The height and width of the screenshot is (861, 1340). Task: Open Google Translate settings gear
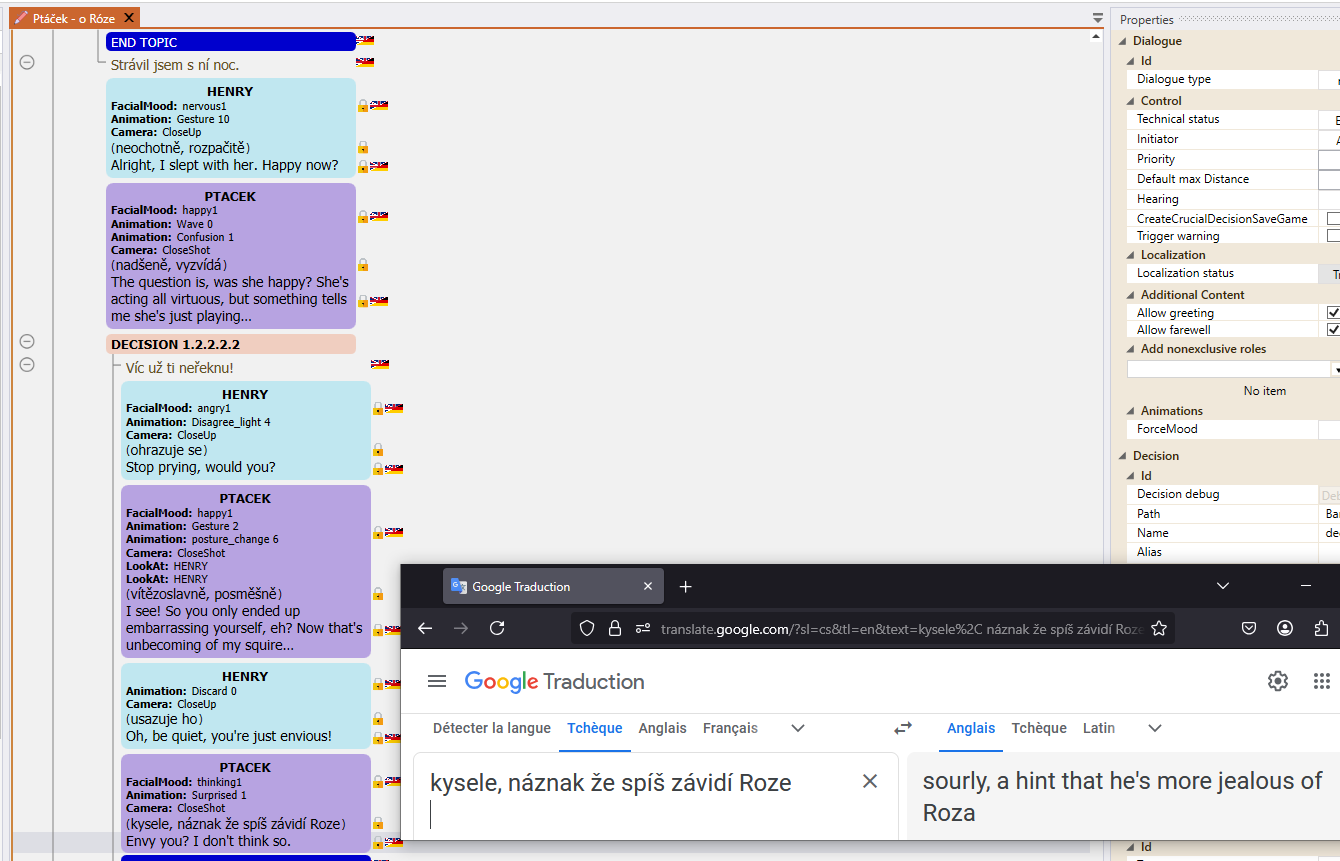[x=1278, y=681]
